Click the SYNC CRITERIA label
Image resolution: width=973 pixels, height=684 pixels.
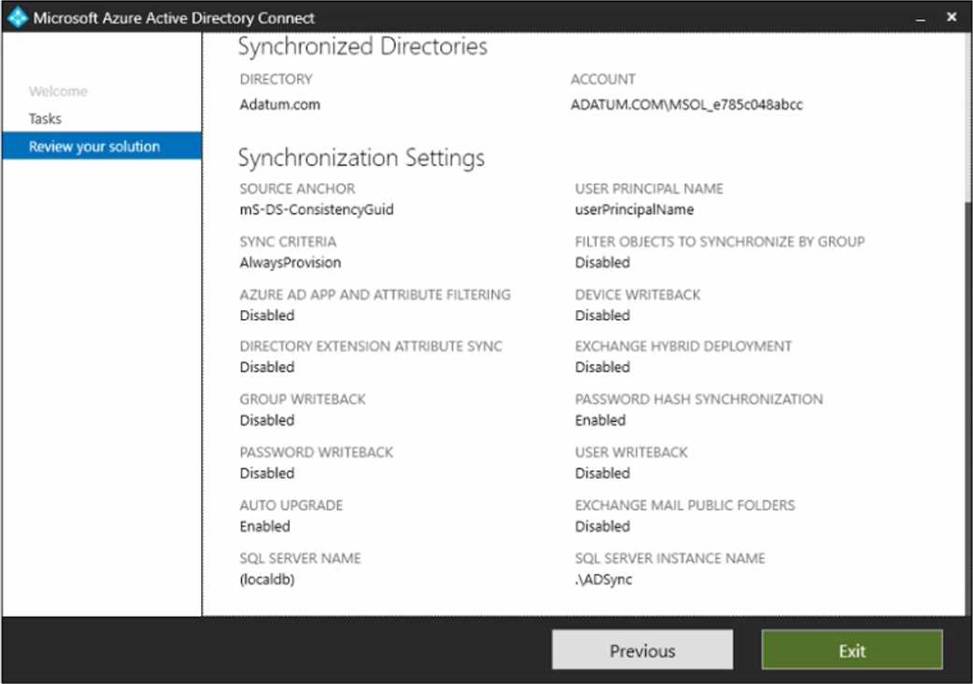coord(288,241)
